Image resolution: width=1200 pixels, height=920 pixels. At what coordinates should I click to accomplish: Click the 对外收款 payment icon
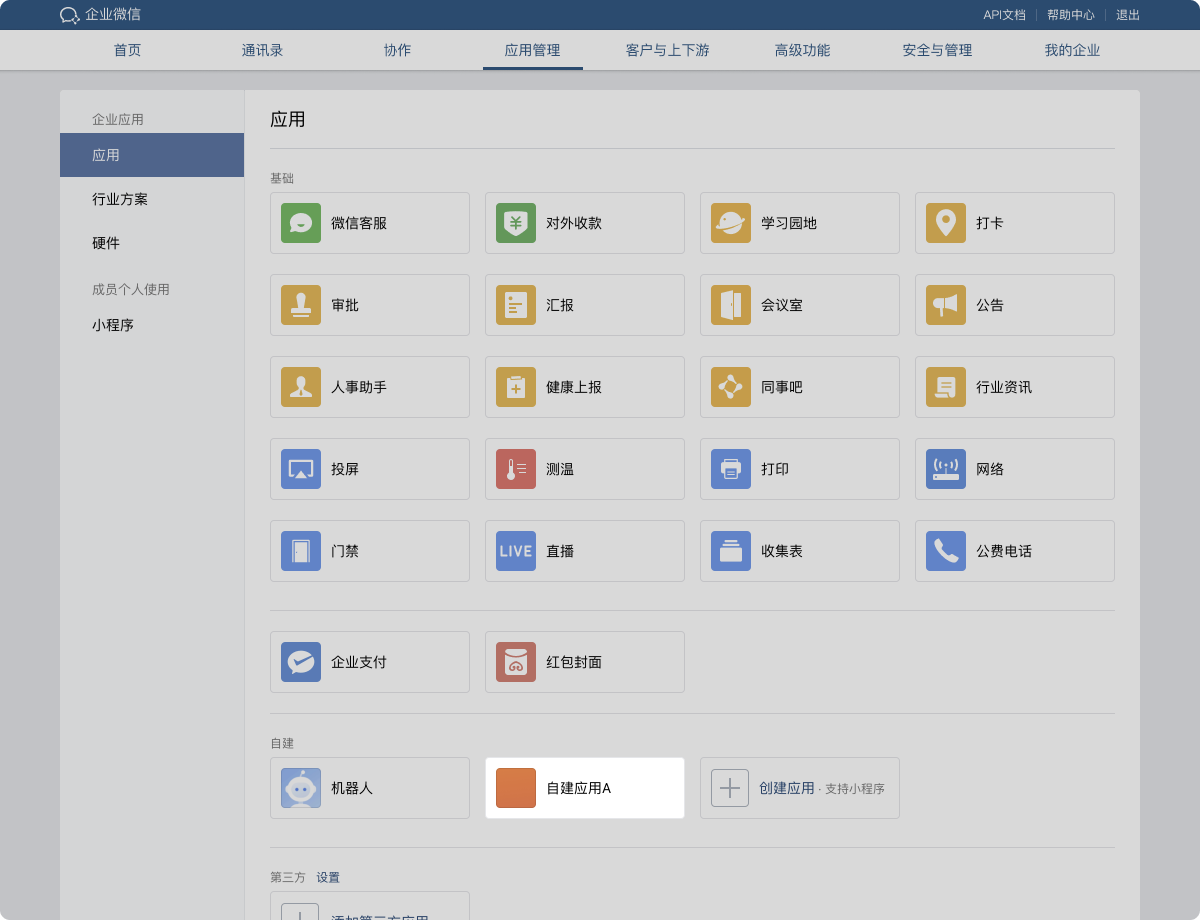pos(516,223)
